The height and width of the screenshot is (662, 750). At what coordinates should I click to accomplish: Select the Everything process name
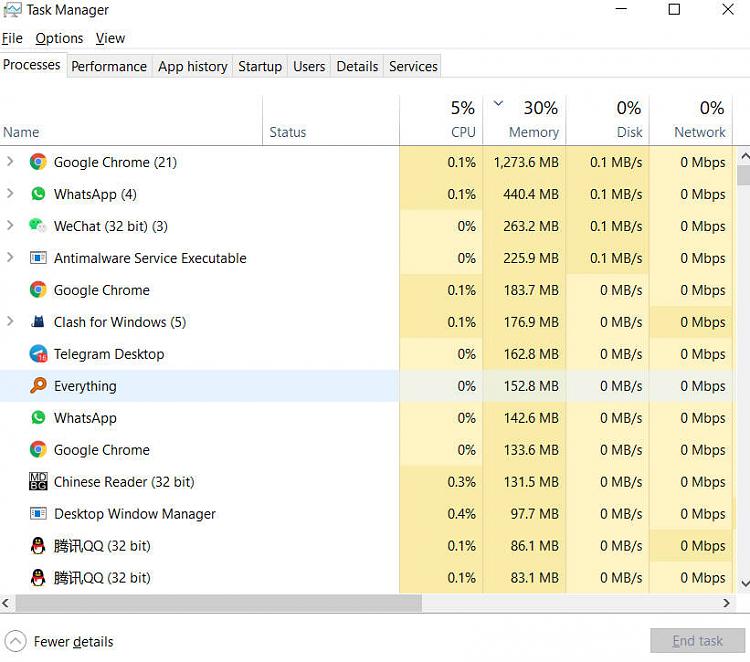pyautogui.click(x=85, y=386)
